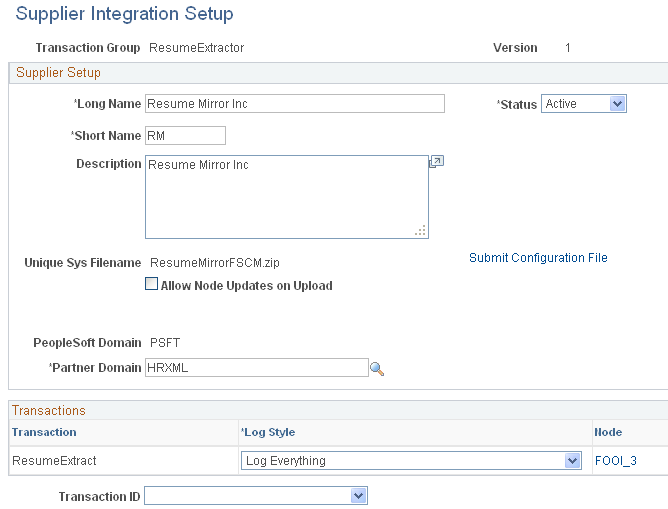Focus the Partner Domain input field
Viewport: 668px width, 509px height.
[x=257, y=368]
